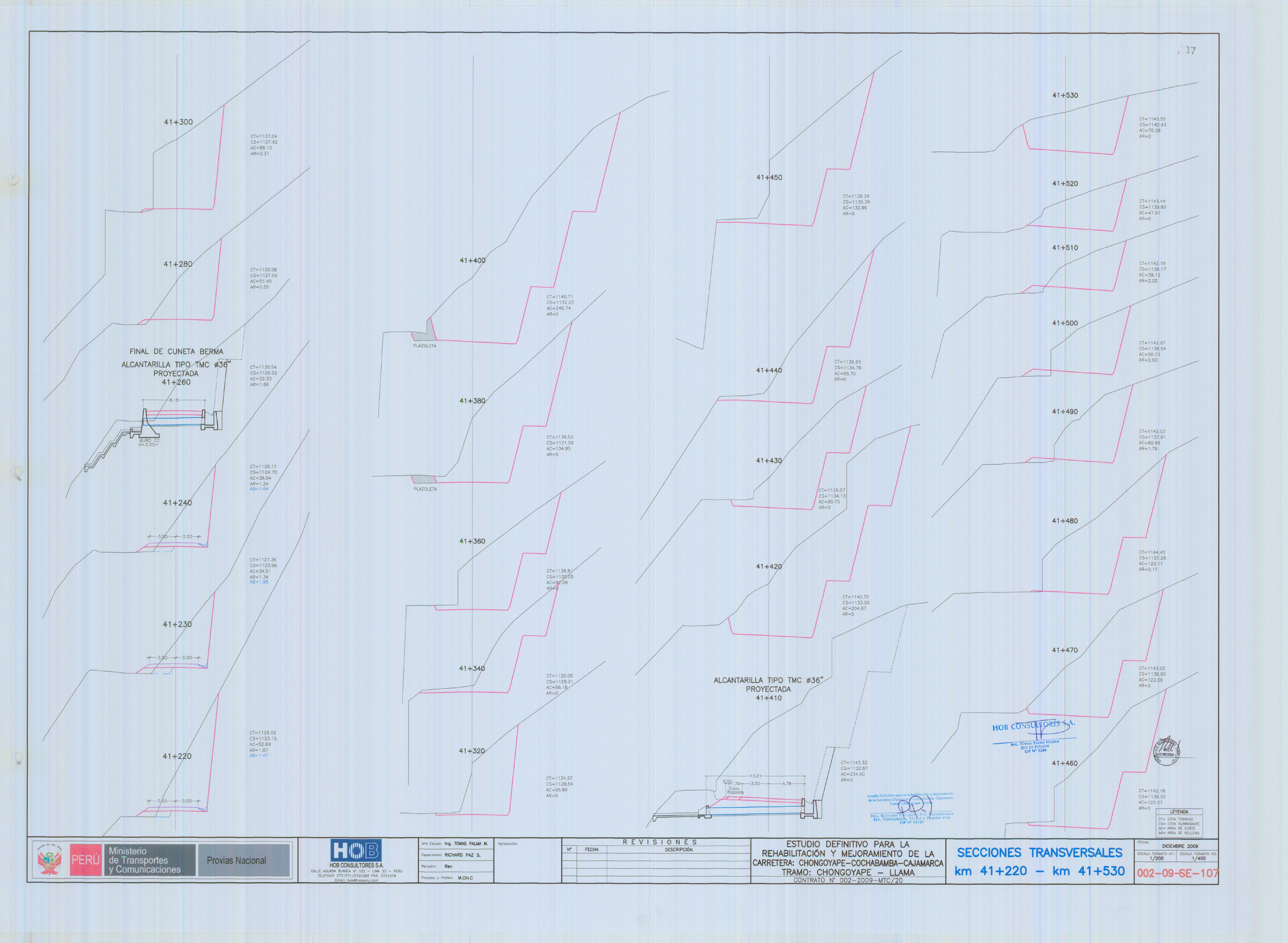Click 'ESTUDIO DEFINITIVO PARA LA' heading
The image size is (1288, 943).
(x=848, y=844)
